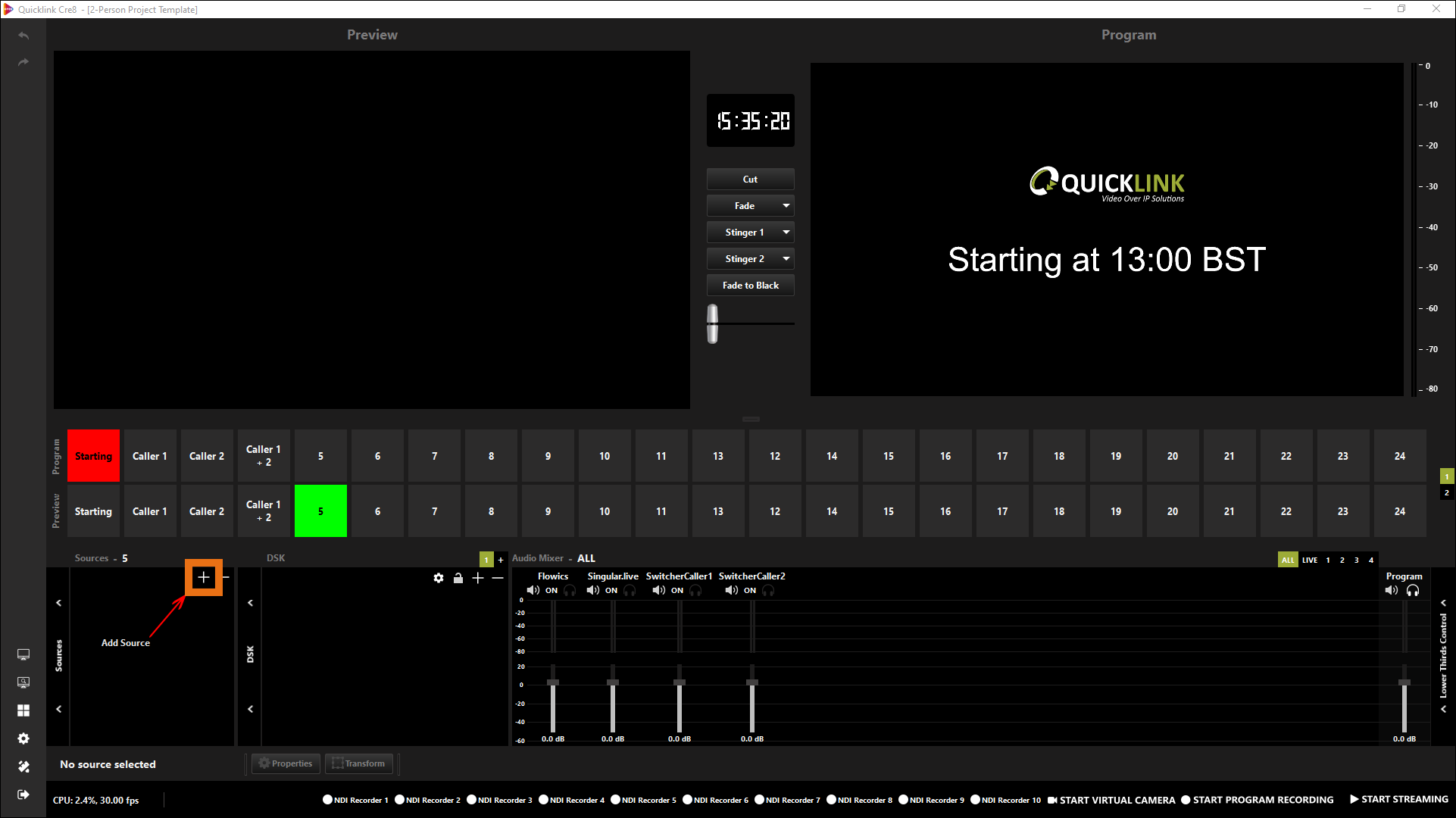
Task: Open the Fade transition dropdown arrow
Action: (x=786, y=205)
